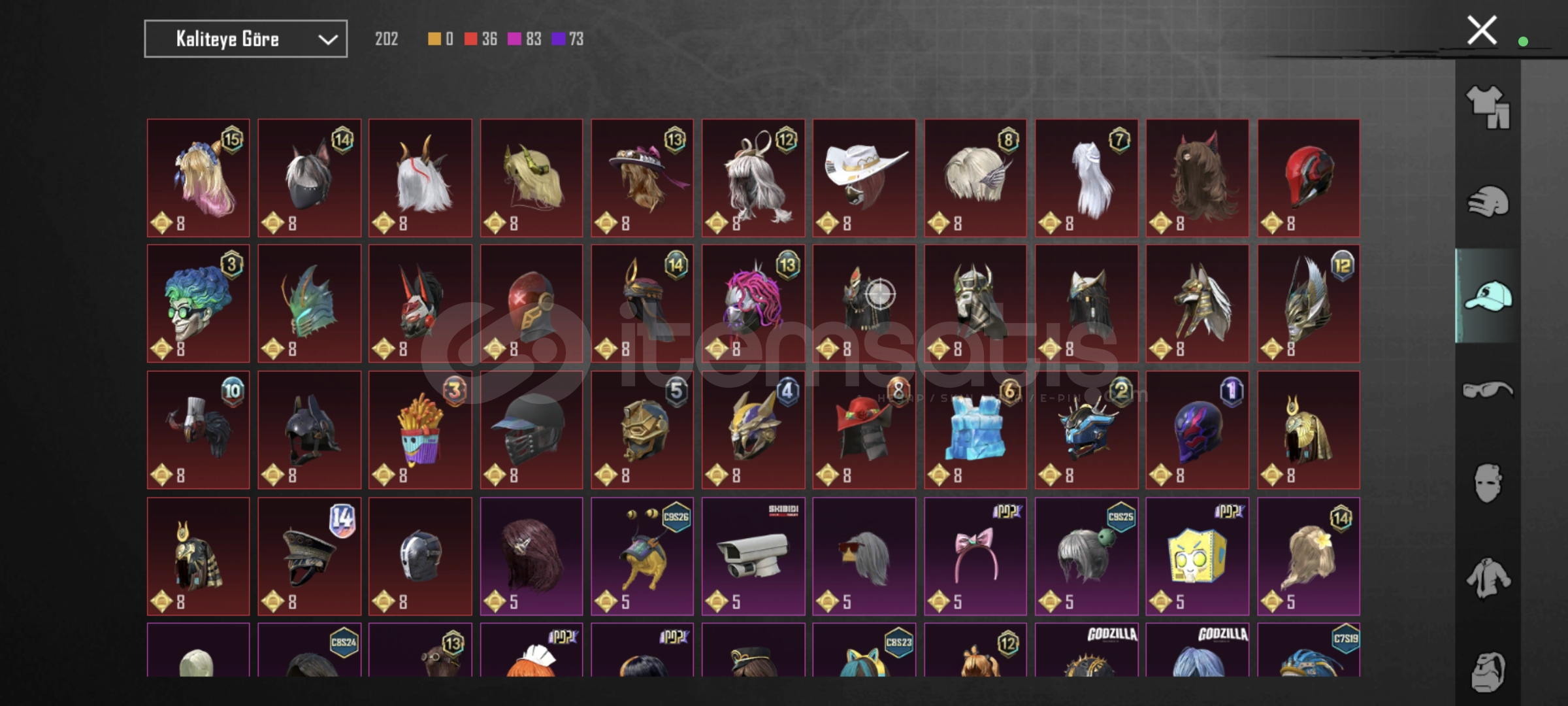Open the outfit clothing category icon
The width and height of the screenshot is (1568, 706).
(1488, 107)
